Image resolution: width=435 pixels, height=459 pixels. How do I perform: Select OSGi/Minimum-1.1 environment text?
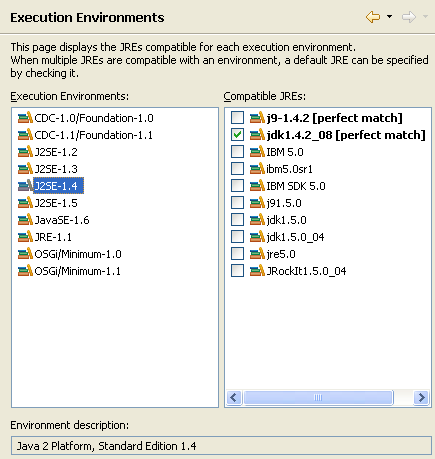[x=78, y=271]
